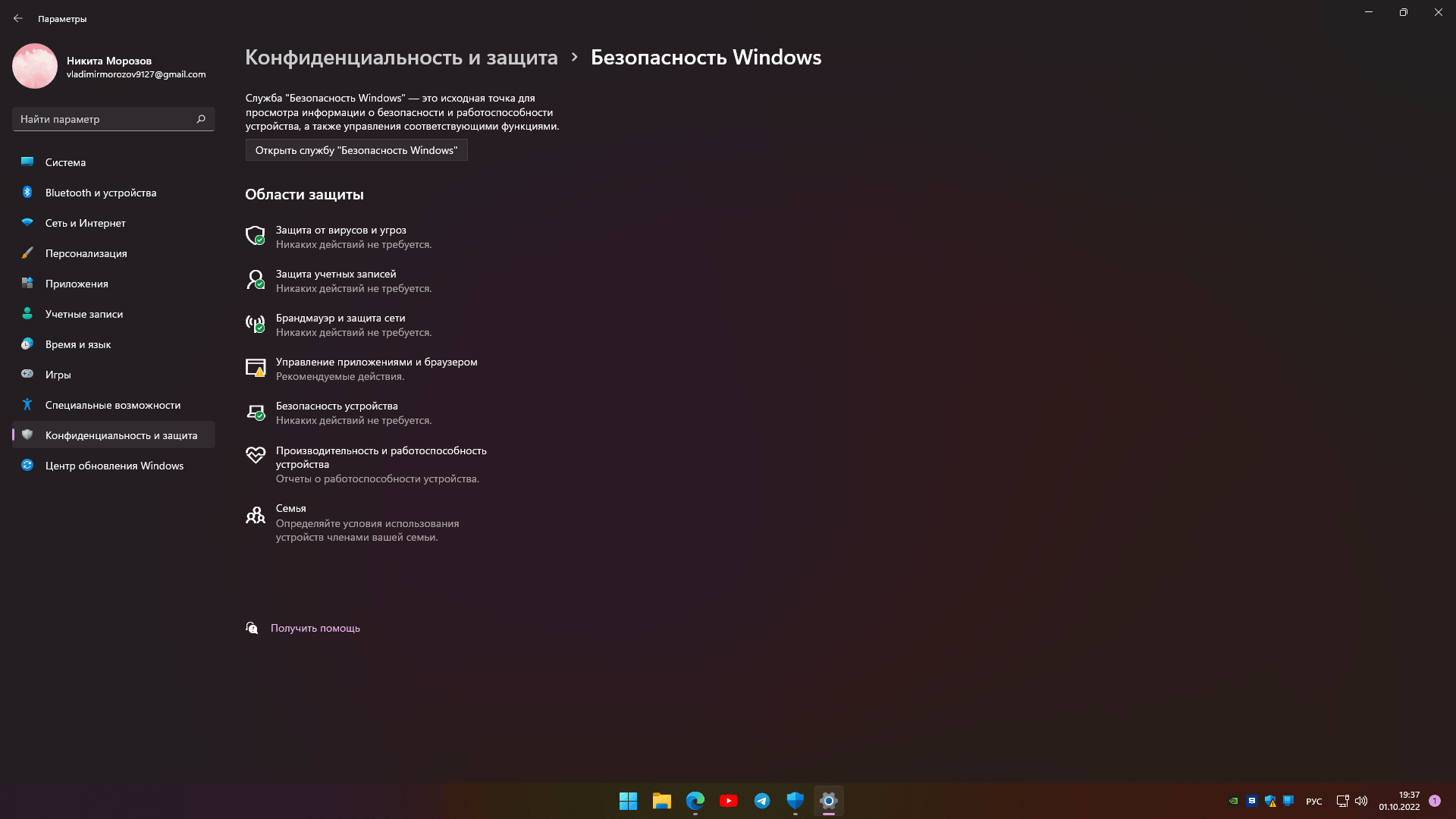Open Windows Security warning tray icon
The width and height of the screenshot is (1456, 819).
(1270, 801)
